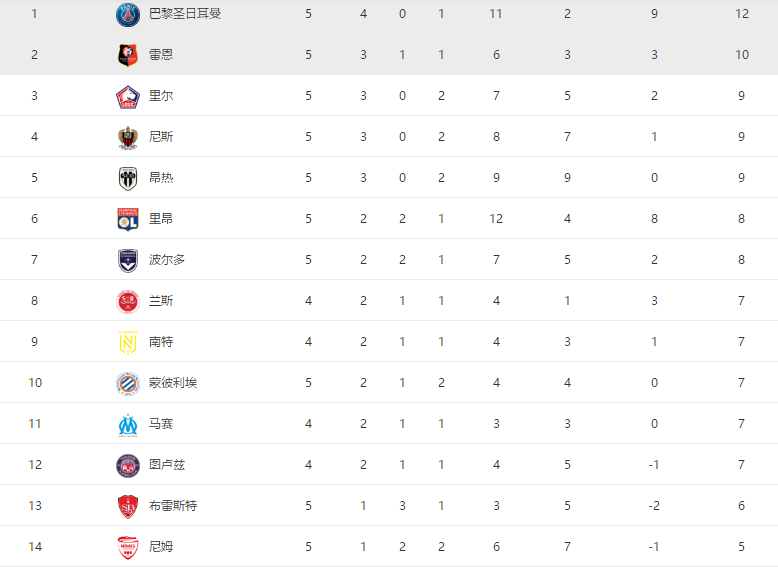Screen dimensions: 778x567
Task: Click the Lille club crest
Action: click(128, 96)
